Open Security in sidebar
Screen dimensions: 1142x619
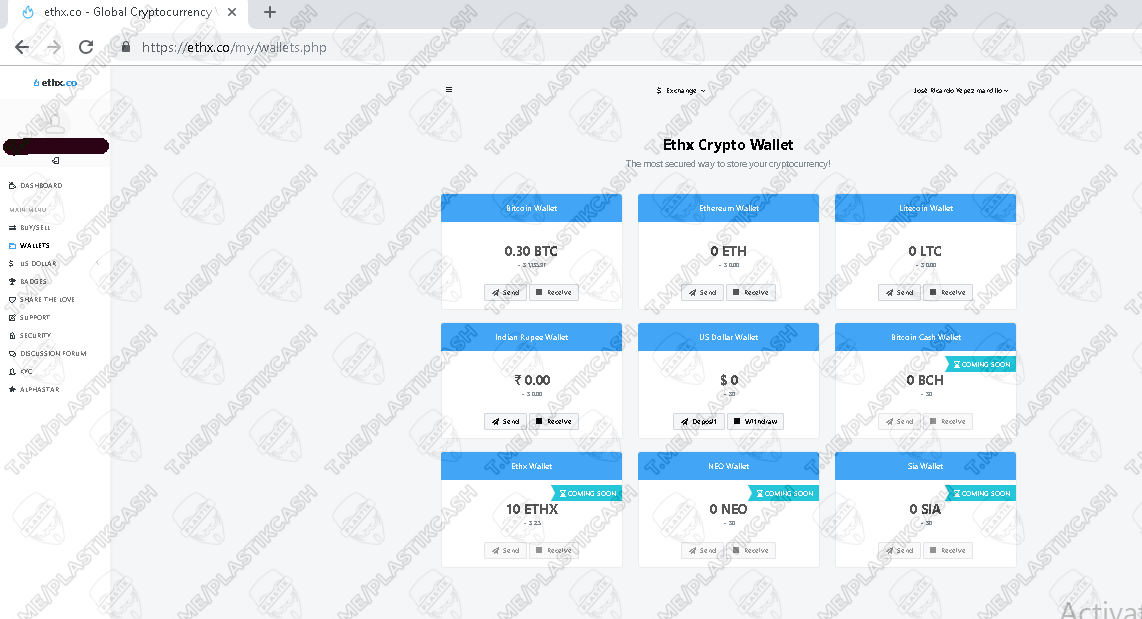(x=30, y=336)
